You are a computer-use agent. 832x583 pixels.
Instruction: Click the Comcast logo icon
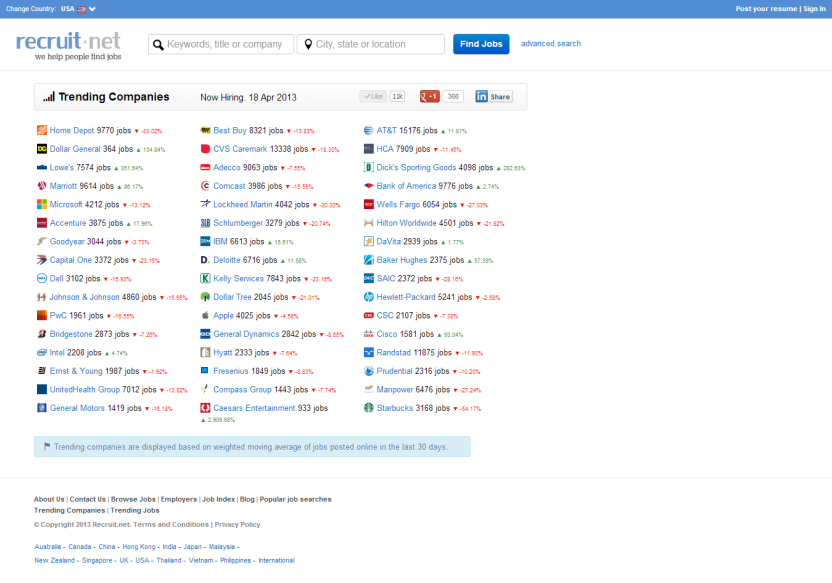pos(205,186)
